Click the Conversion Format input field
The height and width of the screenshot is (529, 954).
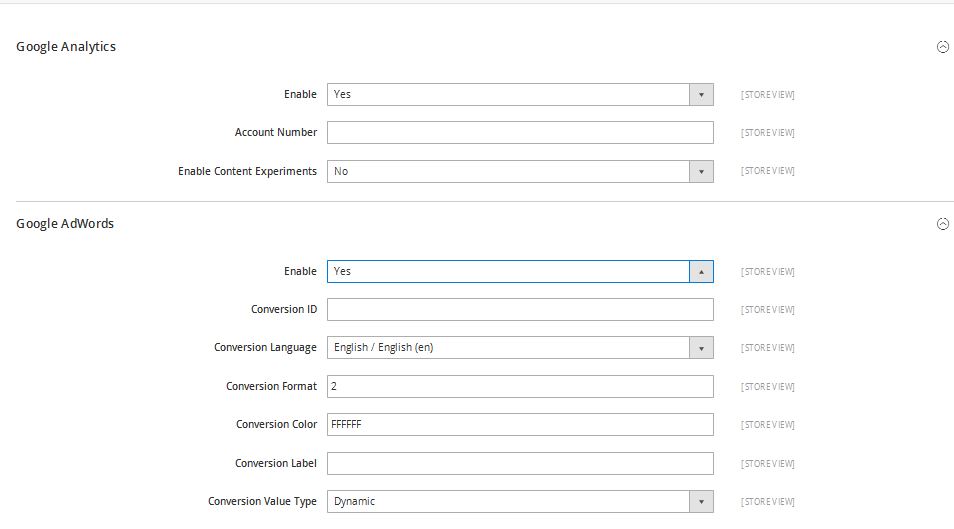click(x=520, y=386)
